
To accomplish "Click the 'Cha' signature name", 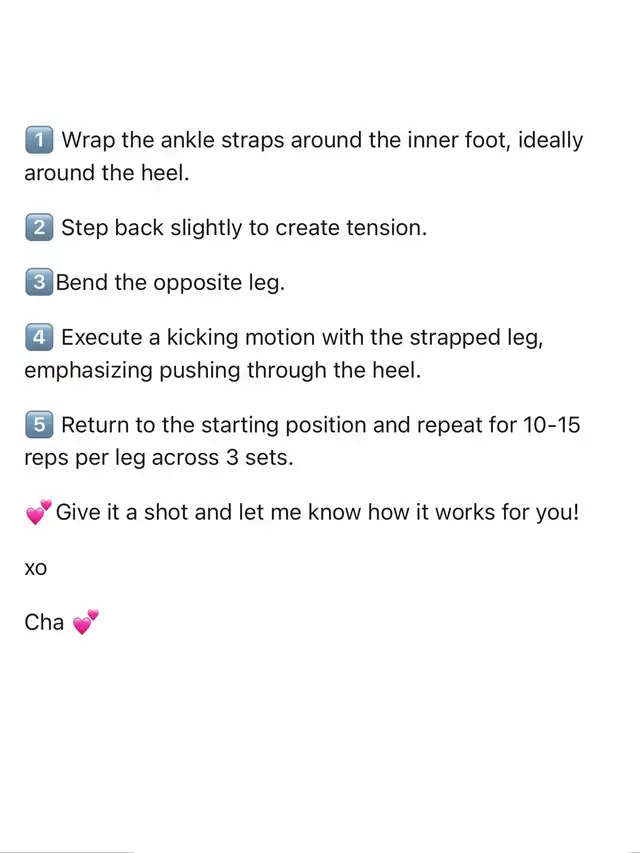I will pos(44,623).
